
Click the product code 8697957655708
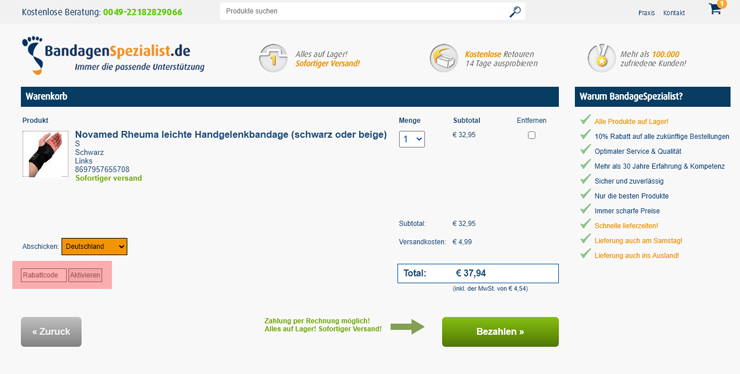coord(102,170)
